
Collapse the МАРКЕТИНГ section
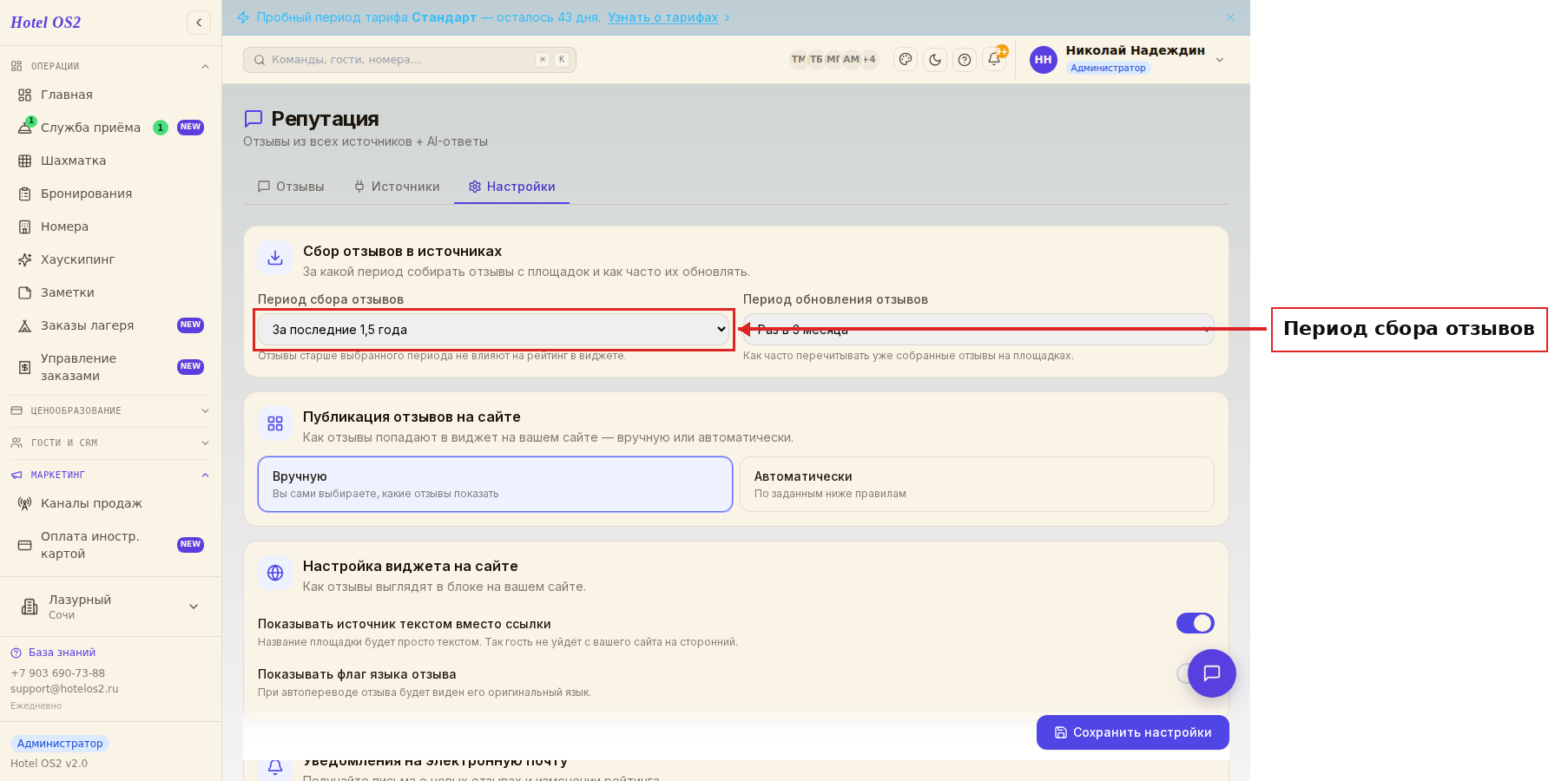point(110,475)
